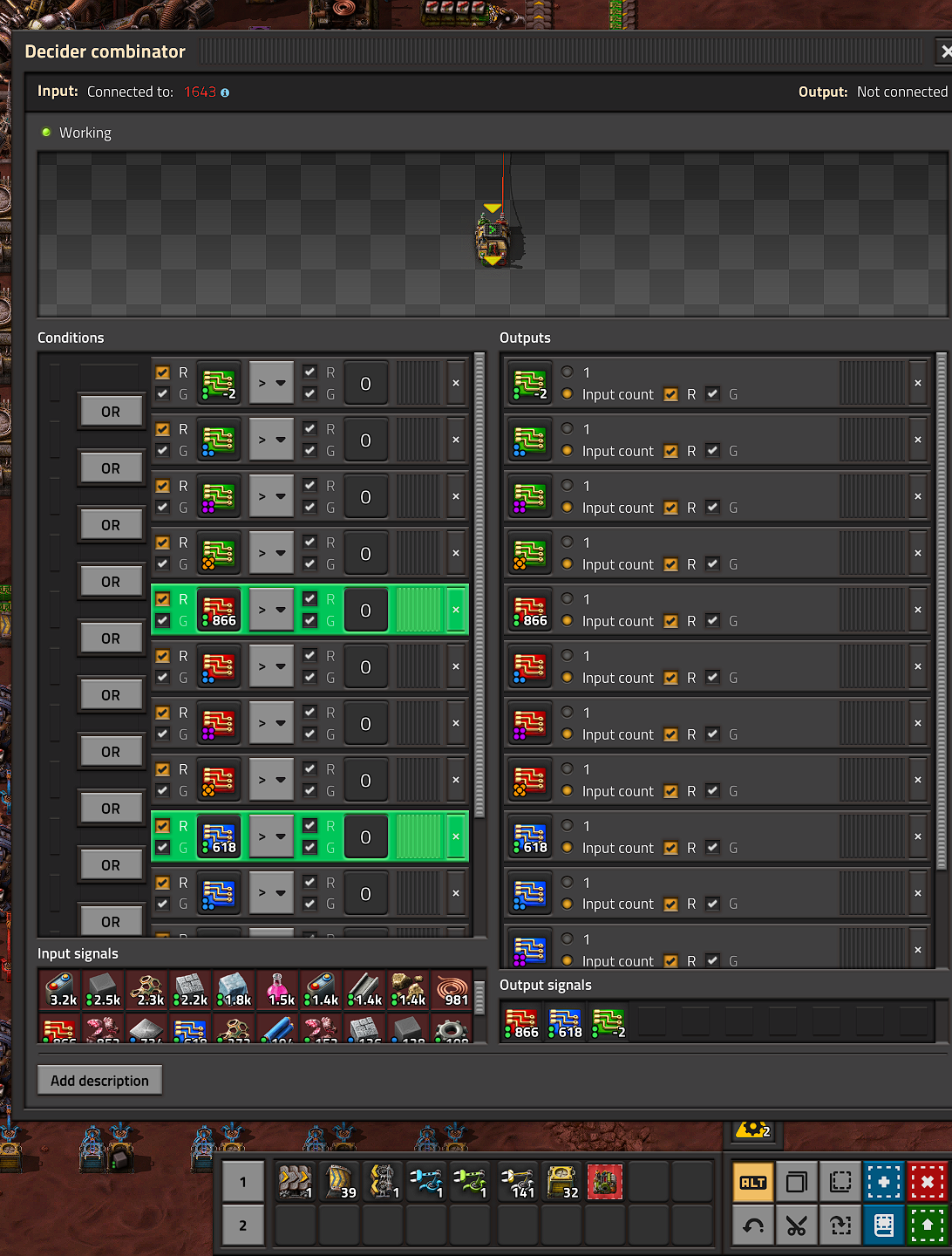Activate the cut scissors tool
952x1256 pixels.
[x=796, y=1226]
